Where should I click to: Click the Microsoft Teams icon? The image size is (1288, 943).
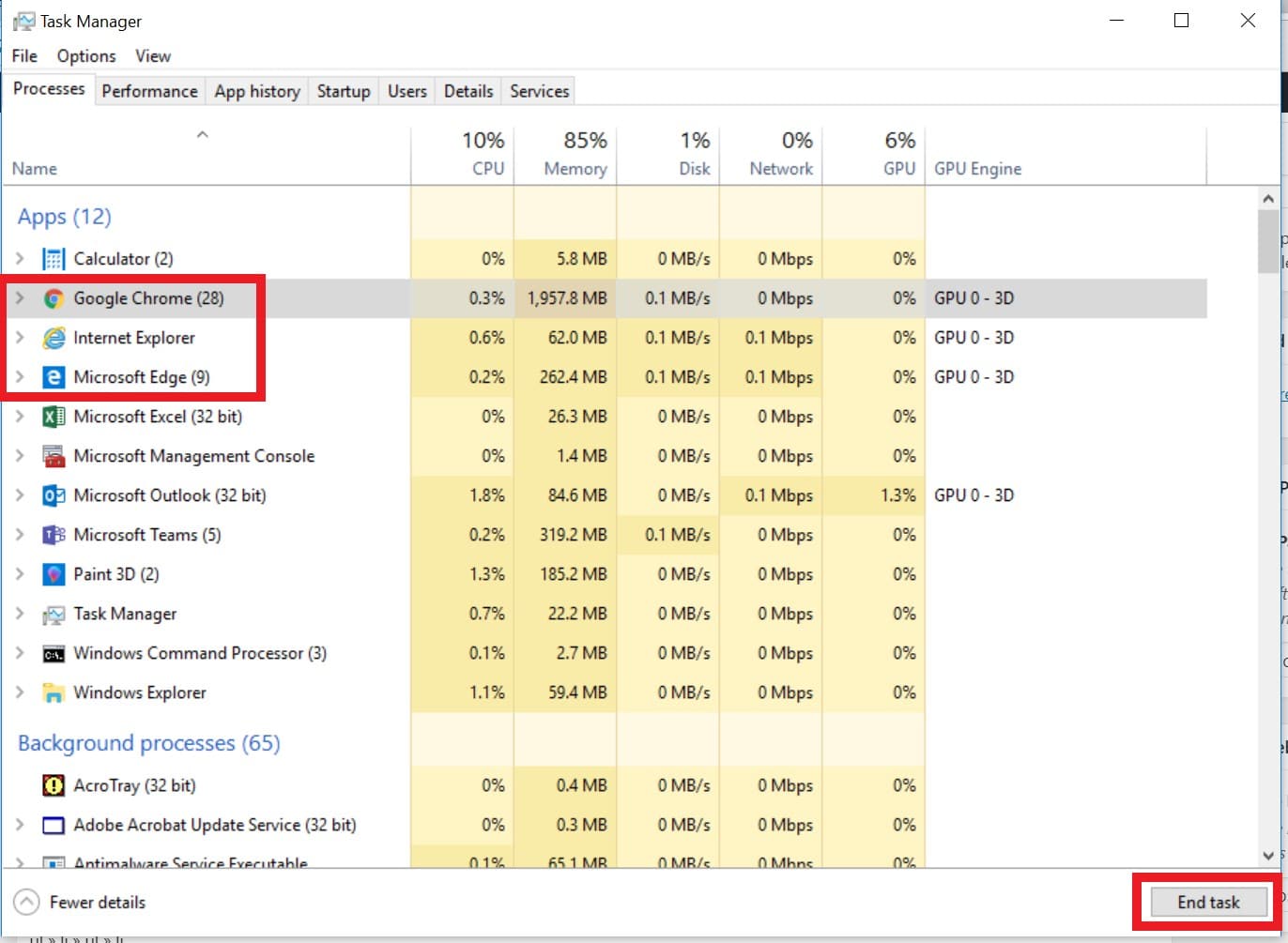coord(54,535)
